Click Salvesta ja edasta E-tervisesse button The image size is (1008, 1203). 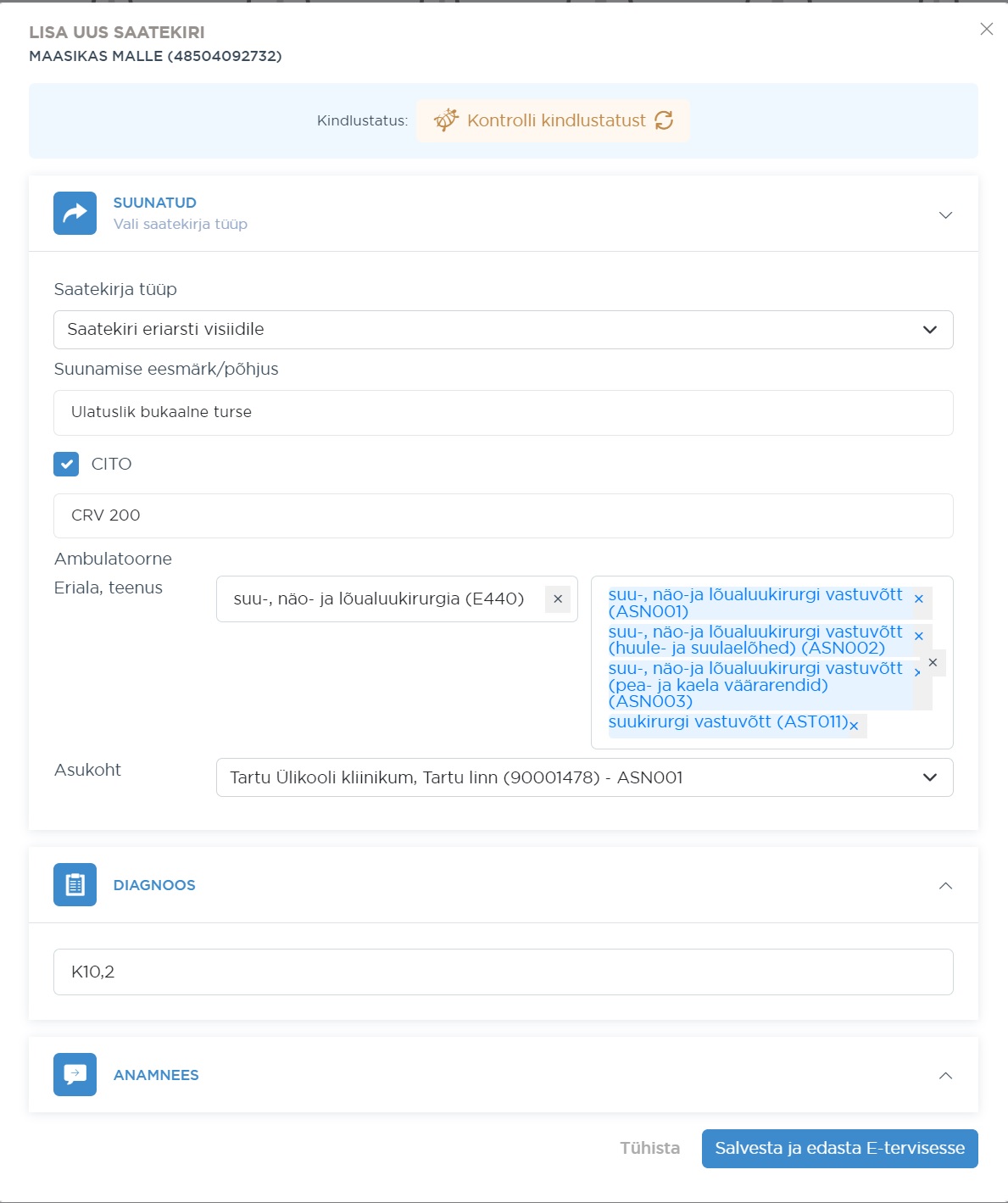point(839,1148)
